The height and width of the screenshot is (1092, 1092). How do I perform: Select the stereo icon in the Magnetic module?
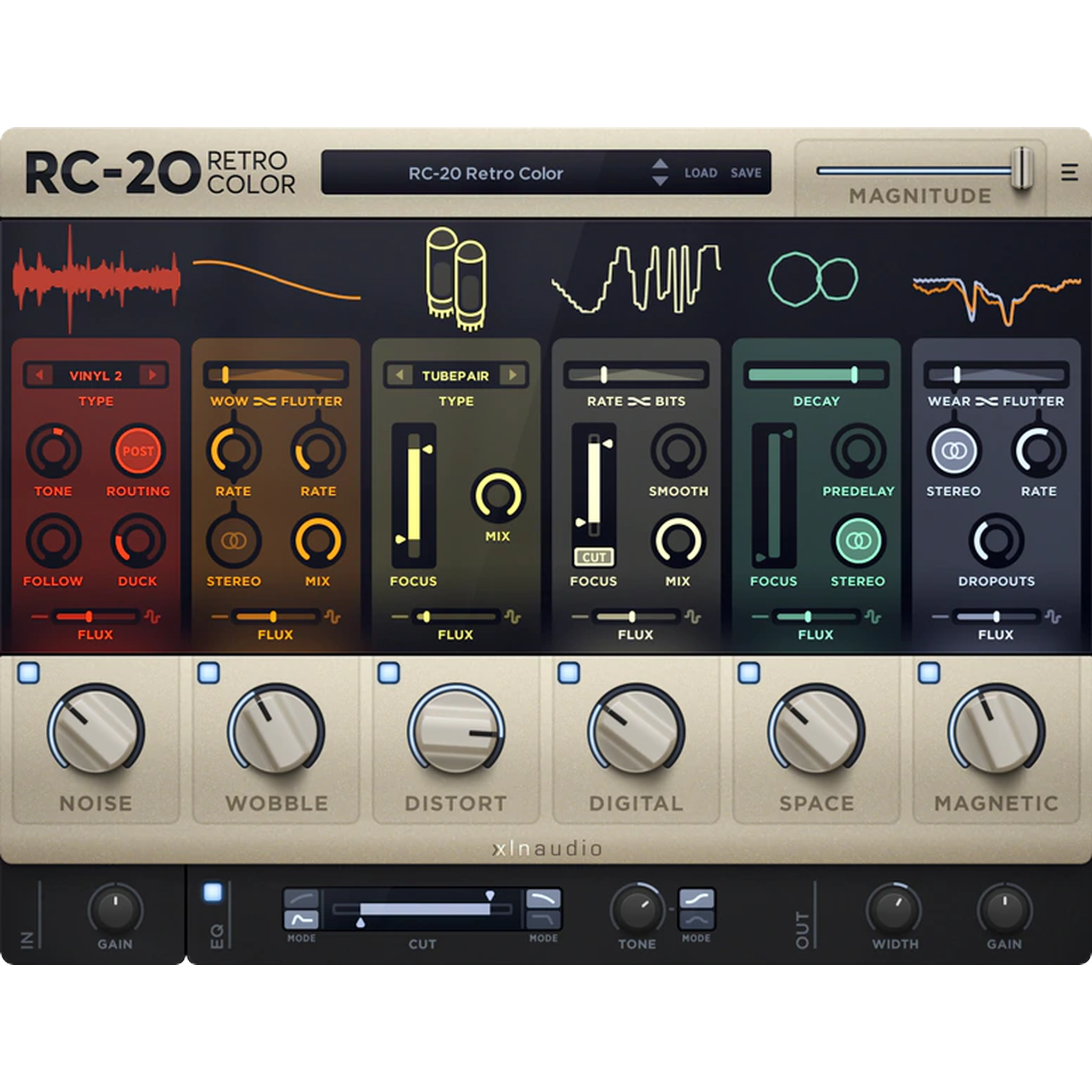pos(954,452)
